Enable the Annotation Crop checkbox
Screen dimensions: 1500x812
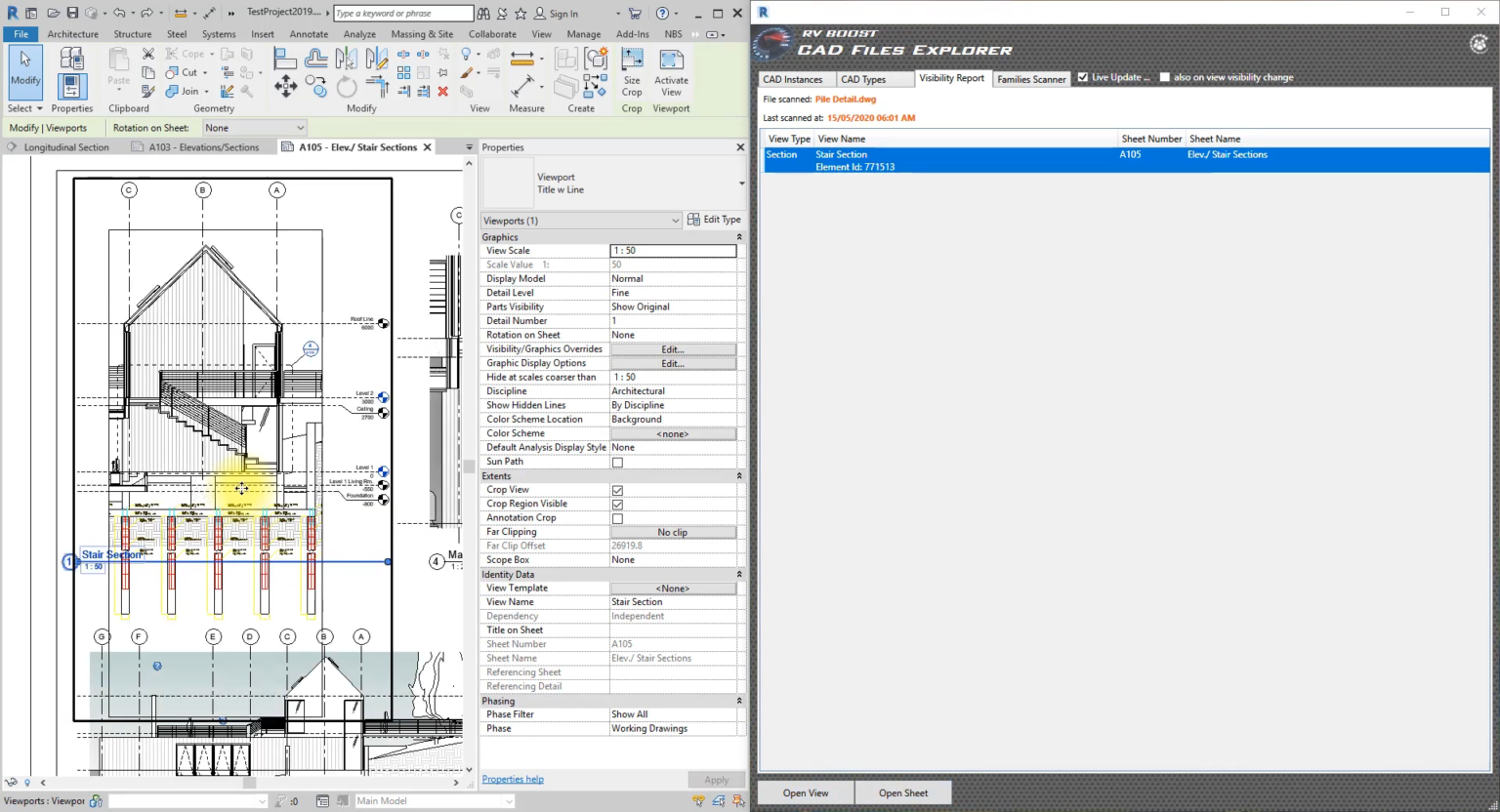click(617, 519)
